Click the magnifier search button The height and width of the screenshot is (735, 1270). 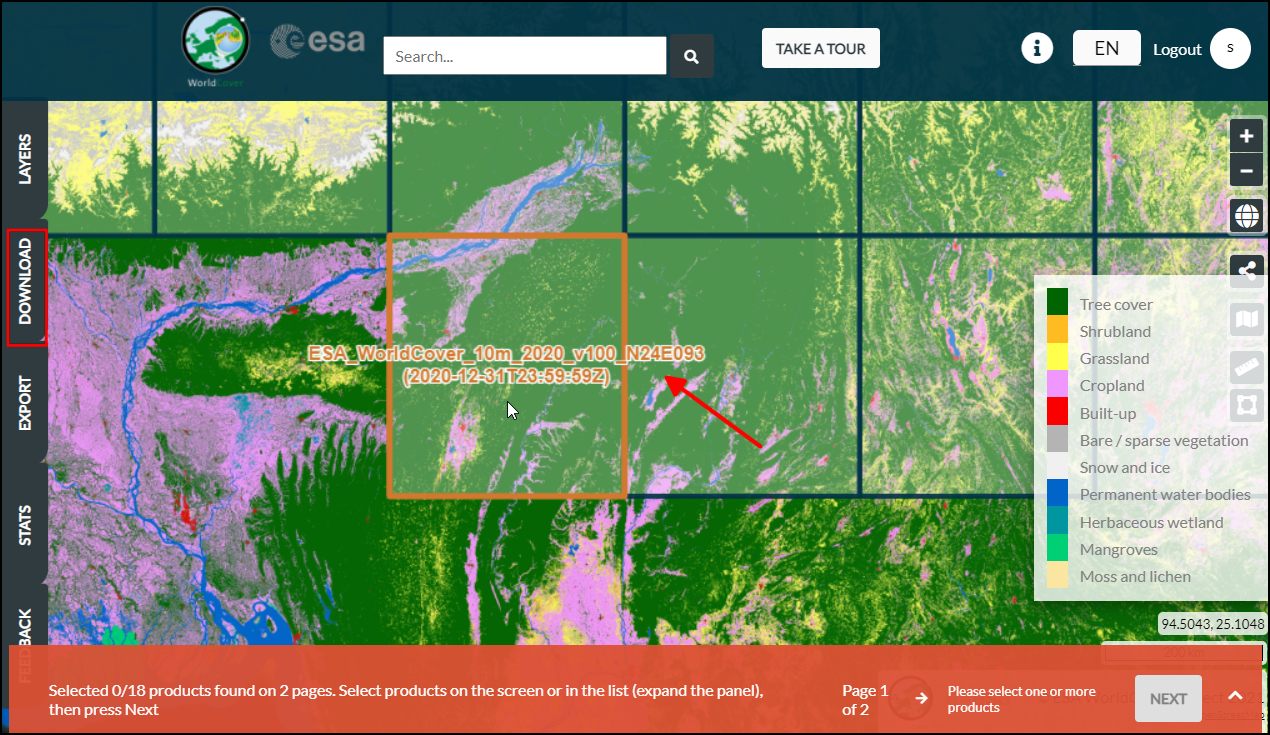tap(691, 57)
